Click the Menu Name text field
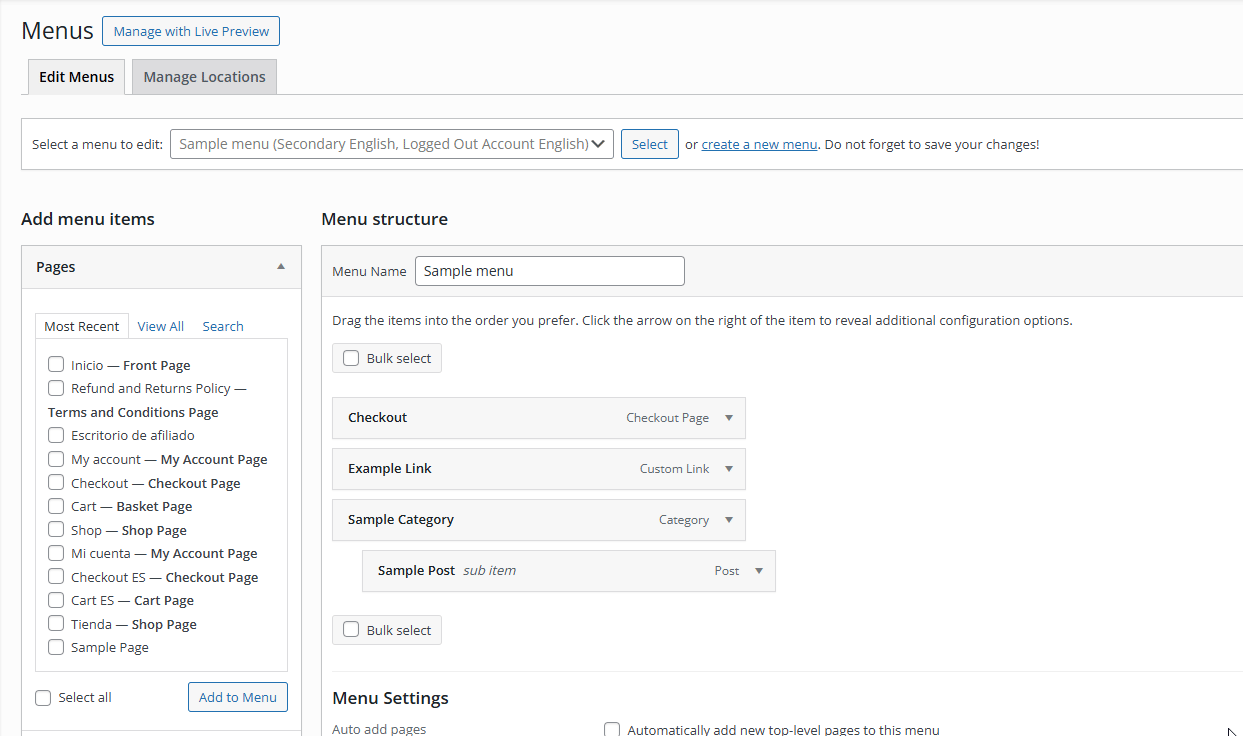This screenshot has height=736, width=1243. 549,271
